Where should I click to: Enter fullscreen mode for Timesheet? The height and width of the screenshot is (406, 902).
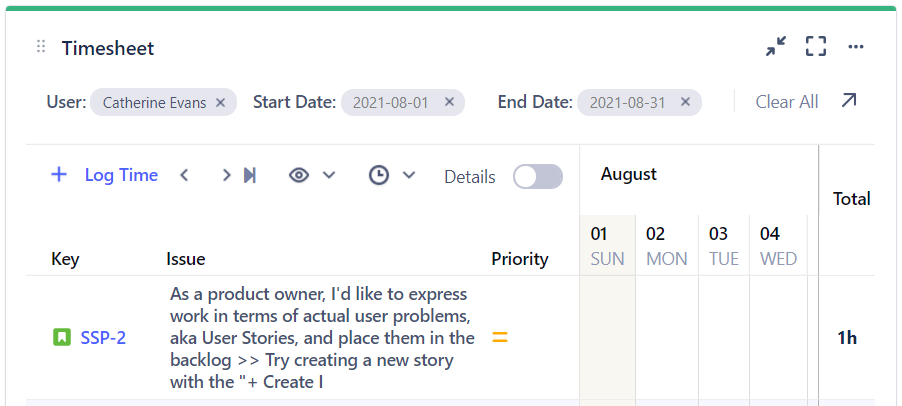[816, 47]
